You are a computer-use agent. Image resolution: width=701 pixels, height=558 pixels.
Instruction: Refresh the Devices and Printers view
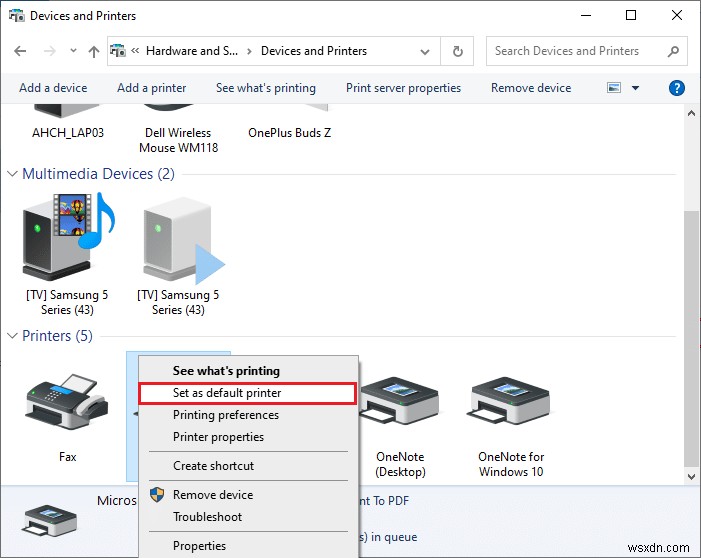[x=457, y=51]
